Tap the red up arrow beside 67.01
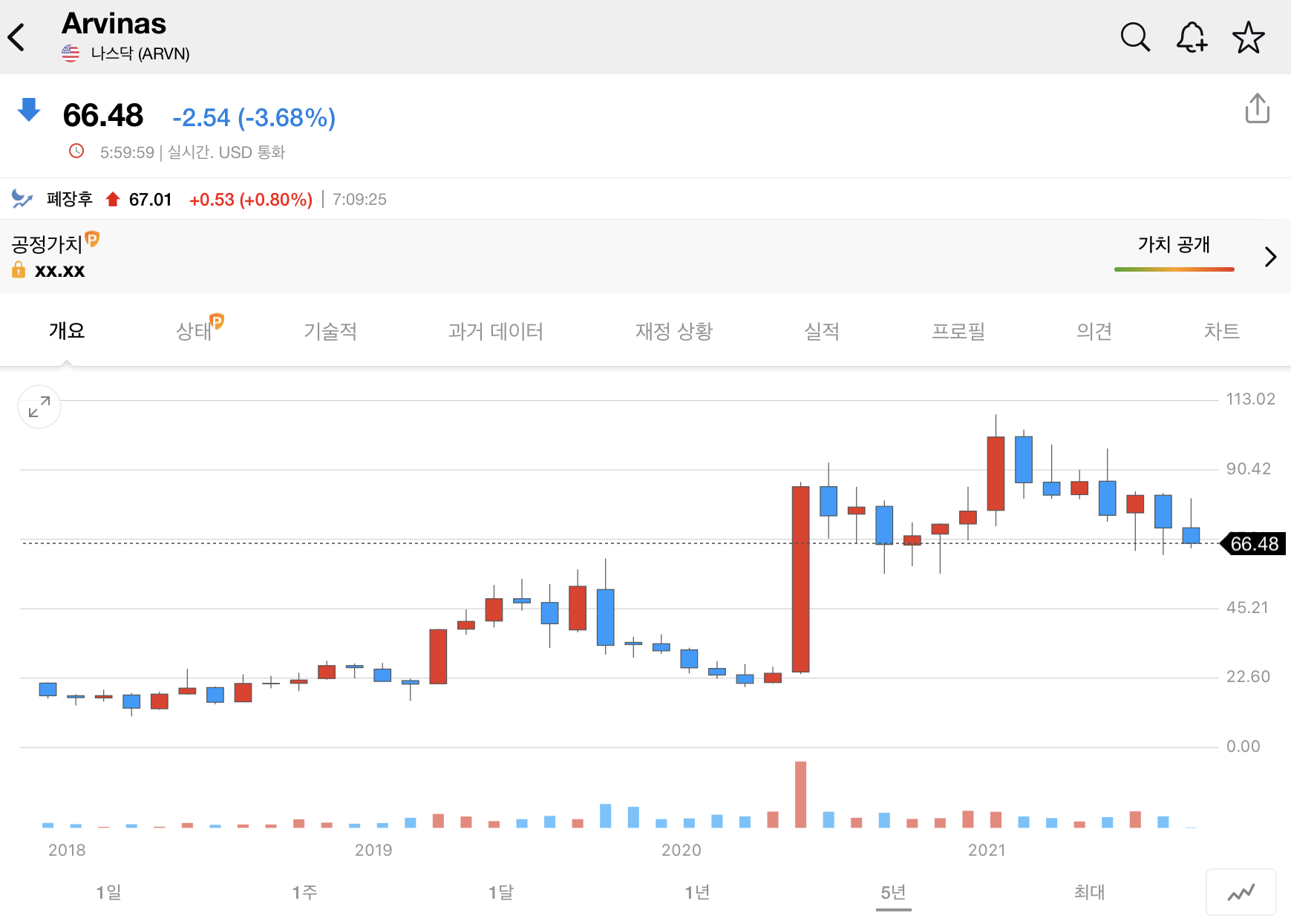The image size is (1291, 924). pyautogui.click(x=113, y=199)
